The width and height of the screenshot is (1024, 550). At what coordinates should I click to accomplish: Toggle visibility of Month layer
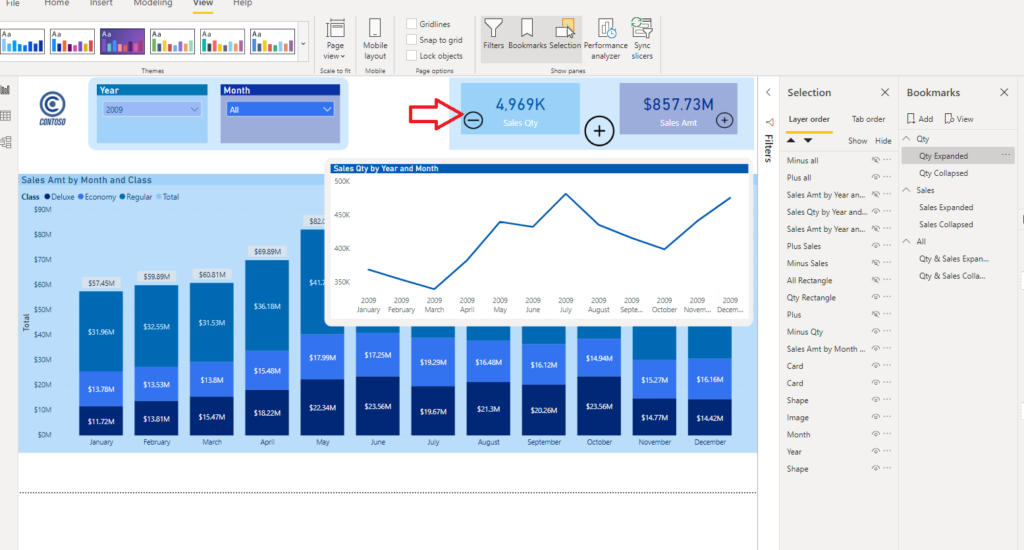click(x=875, y=434)
